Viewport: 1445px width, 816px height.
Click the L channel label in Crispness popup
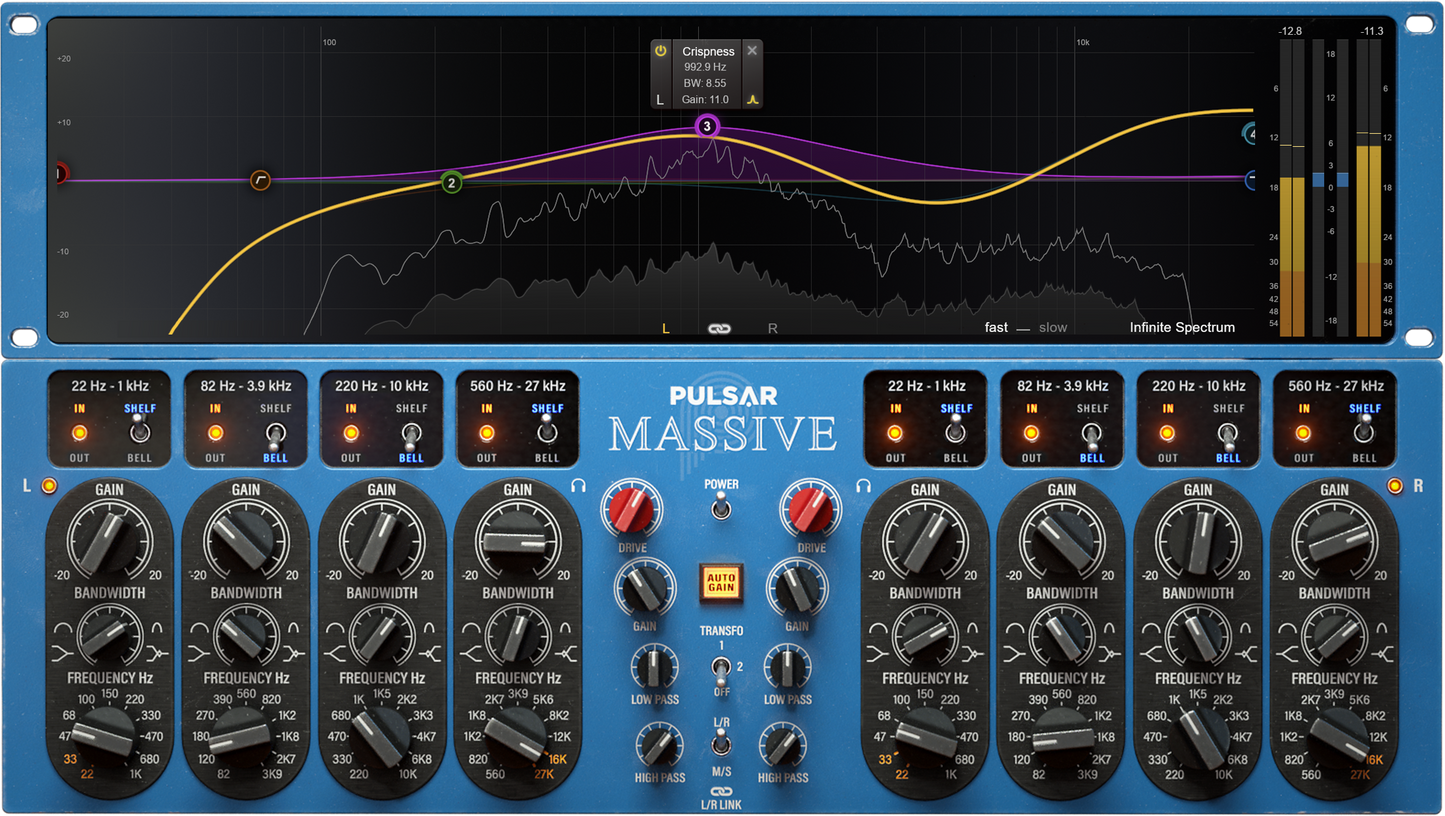coord(660,100)
